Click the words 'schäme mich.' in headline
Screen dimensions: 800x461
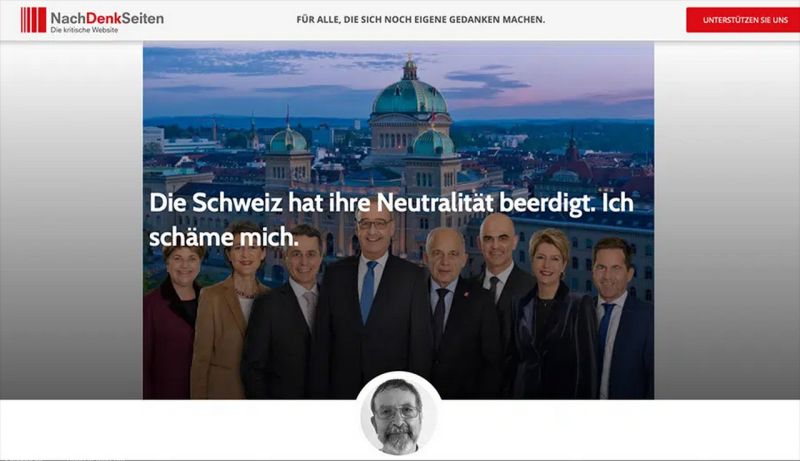(x=223, y=237)
